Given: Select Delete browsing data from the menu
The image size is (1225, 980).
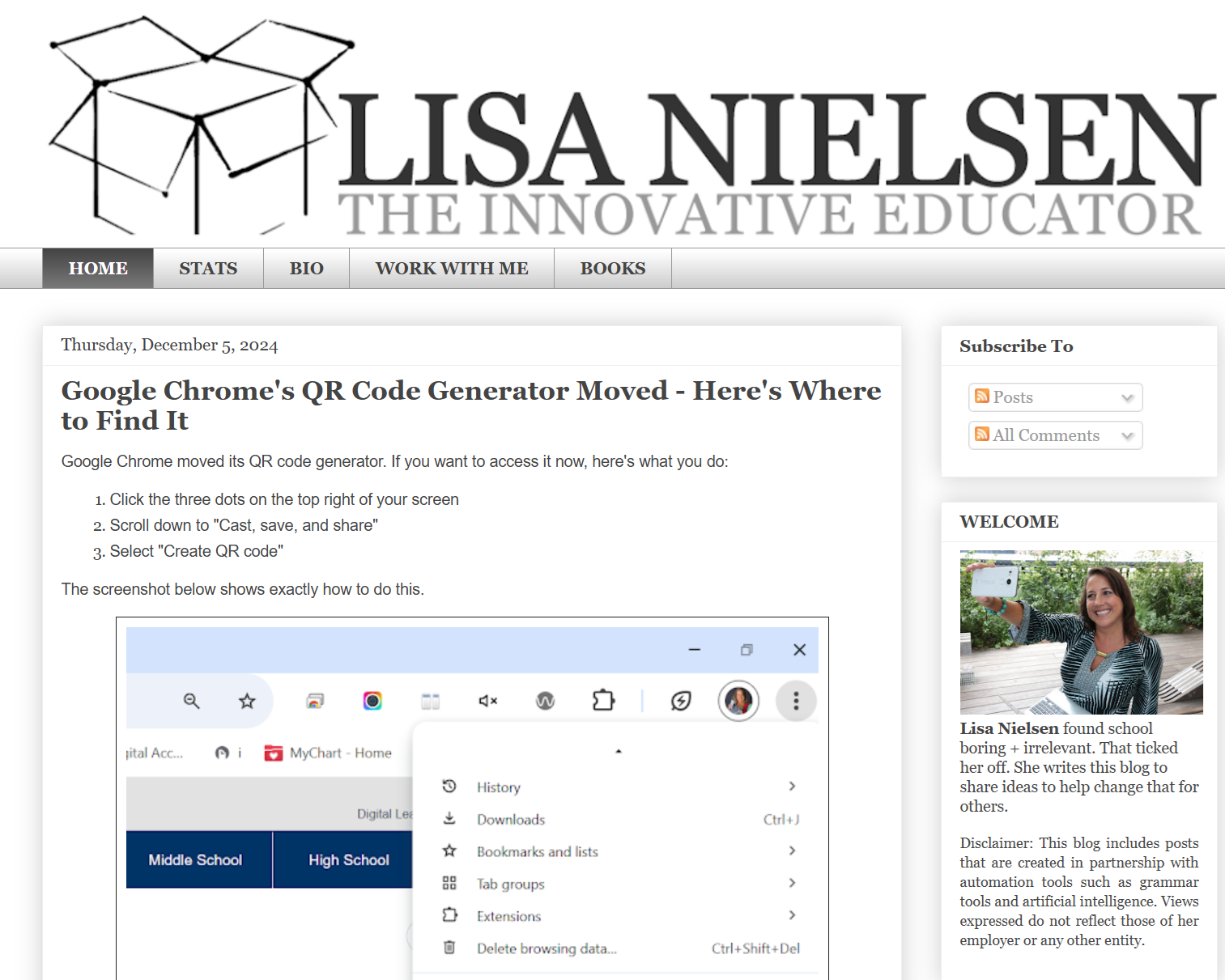Looking at the screenshot, I should (547, 948).
